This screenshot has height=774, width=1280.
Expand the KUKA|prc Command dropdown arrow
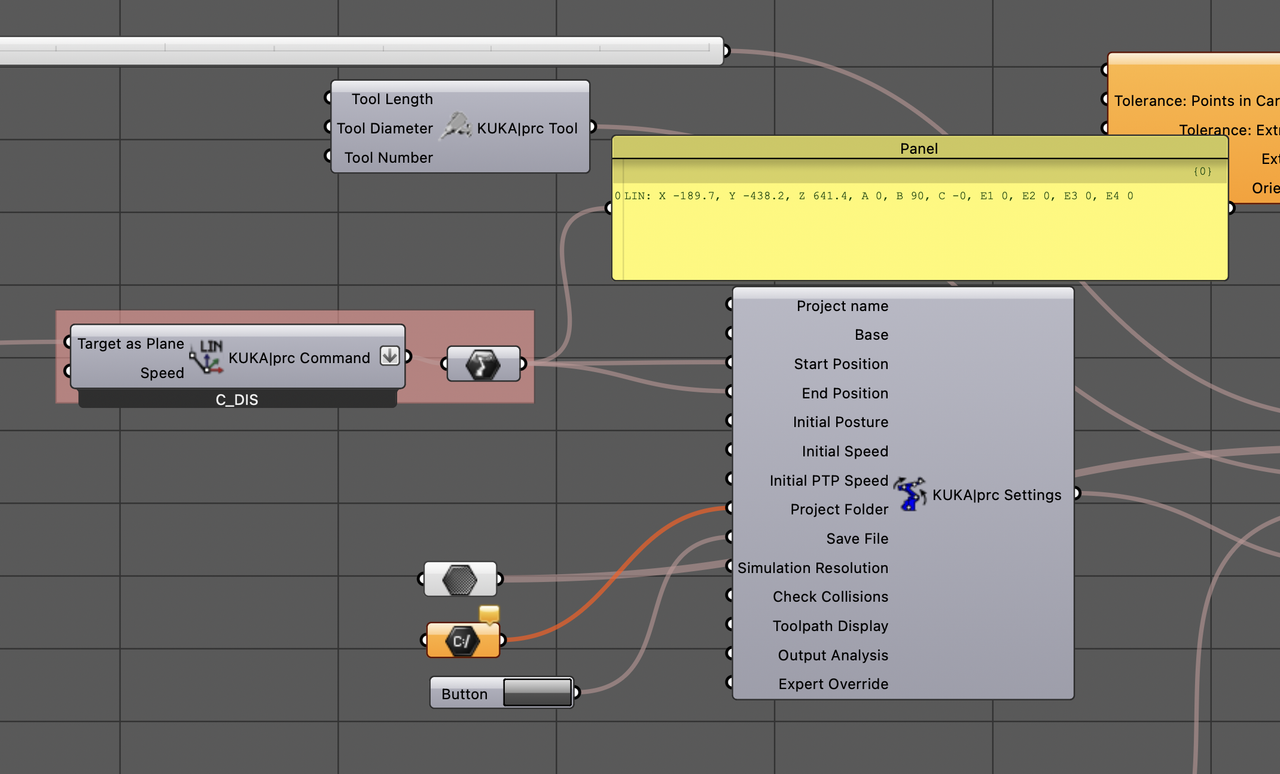pos(390,356)
